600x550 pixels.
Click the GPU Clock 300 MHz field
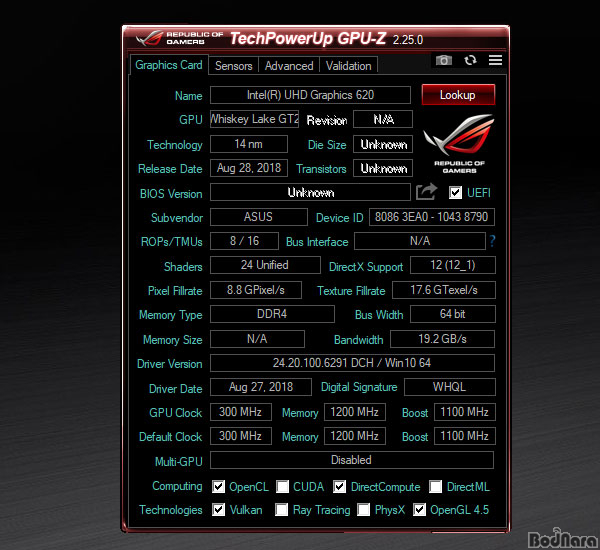click(x=241, y=412)
